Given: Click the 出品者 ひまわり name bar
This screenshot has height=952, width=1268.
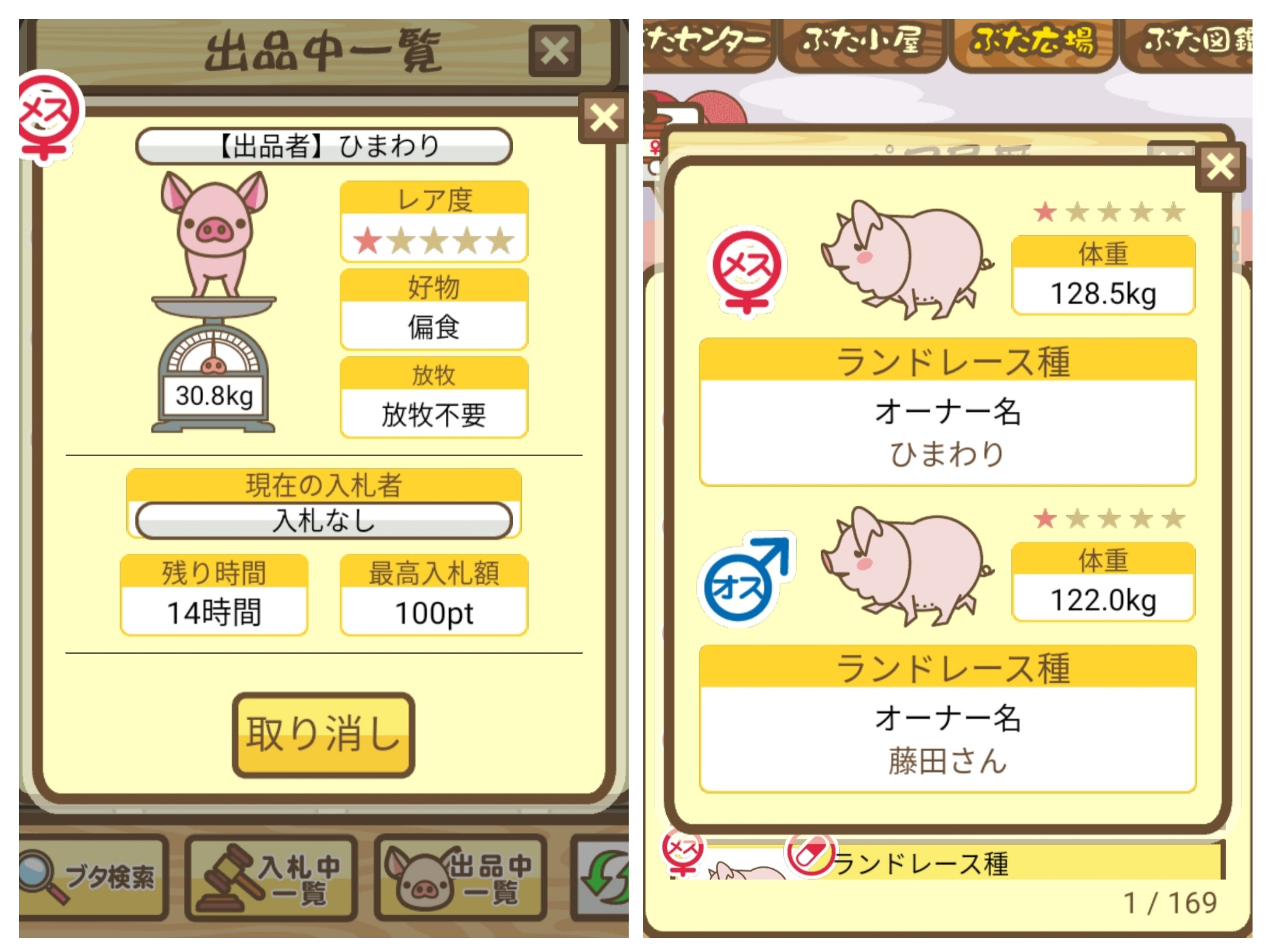Looking at the screenshot, I should 324,146.
